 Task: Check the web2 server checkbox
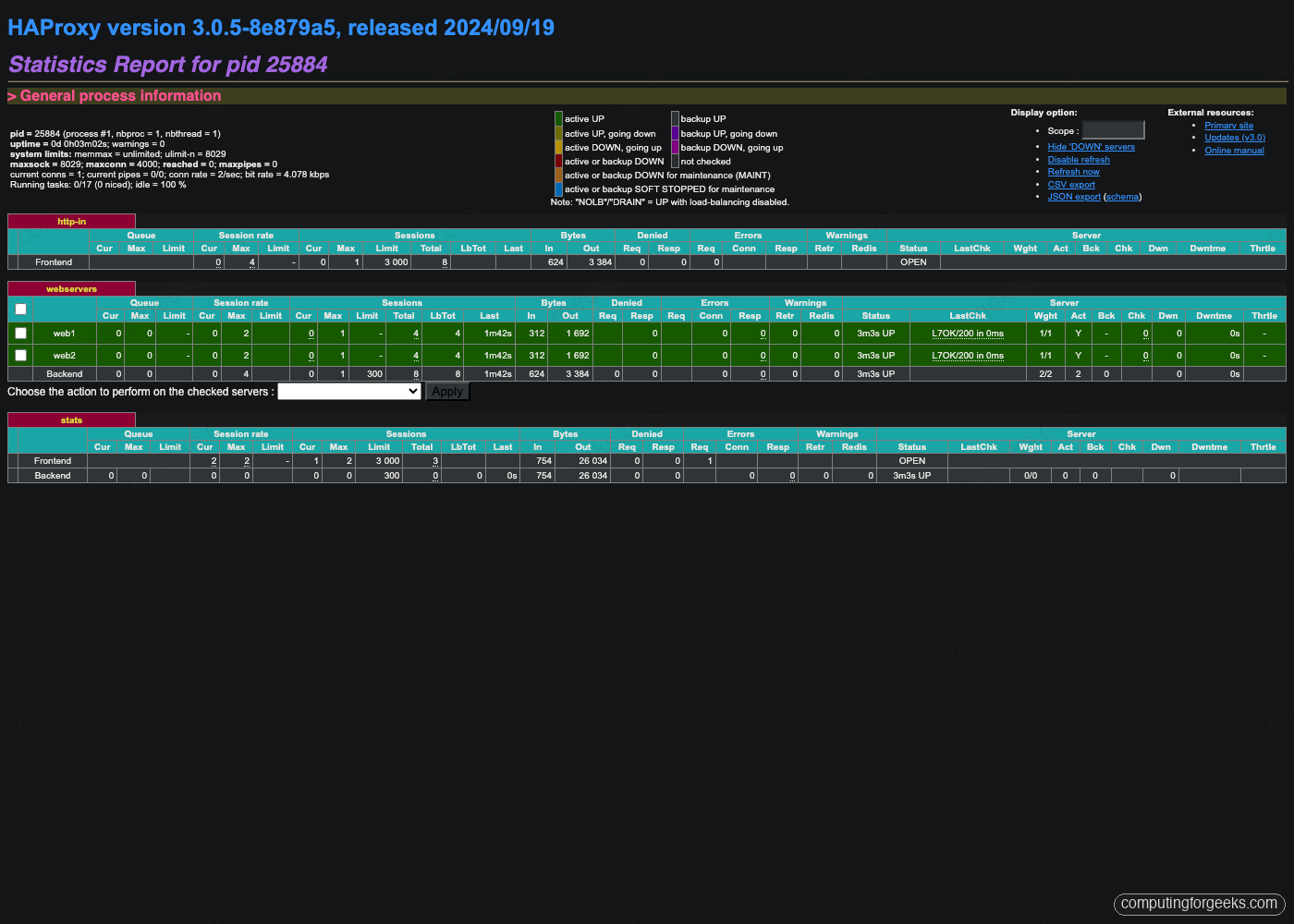coord(20,355)
